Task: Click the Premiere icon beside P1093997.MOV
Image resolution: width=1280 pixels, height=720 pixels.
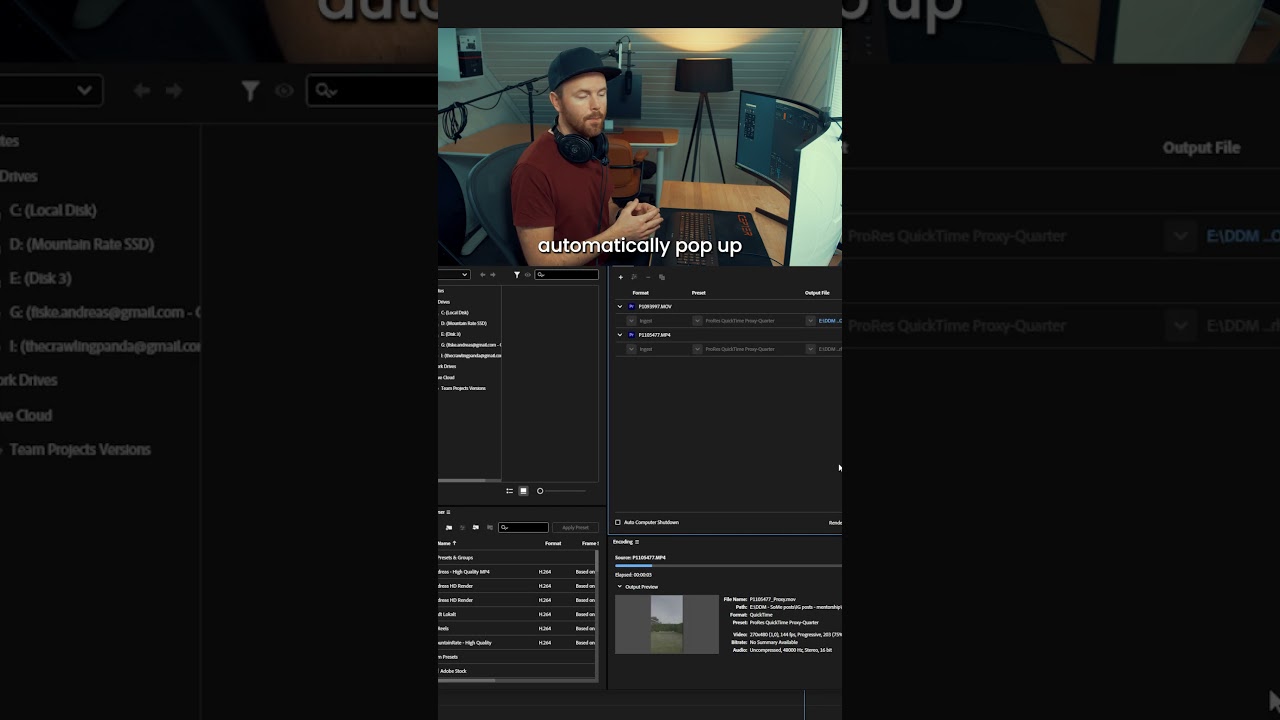Action: pos(631,307)
